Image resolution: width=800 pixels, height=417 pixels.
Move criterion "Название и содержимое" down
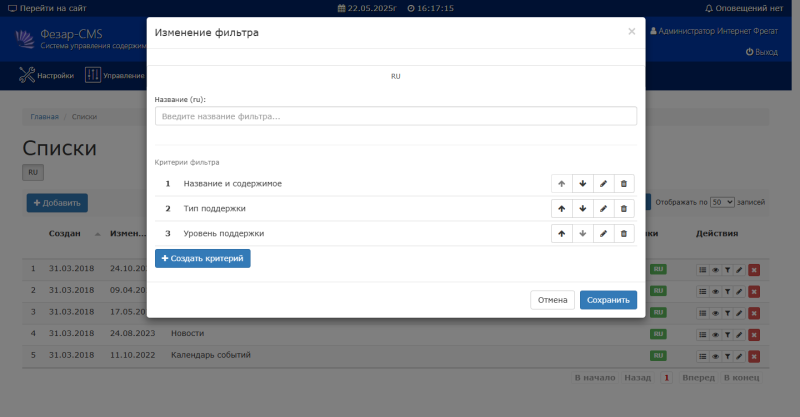tap(582, 183)
